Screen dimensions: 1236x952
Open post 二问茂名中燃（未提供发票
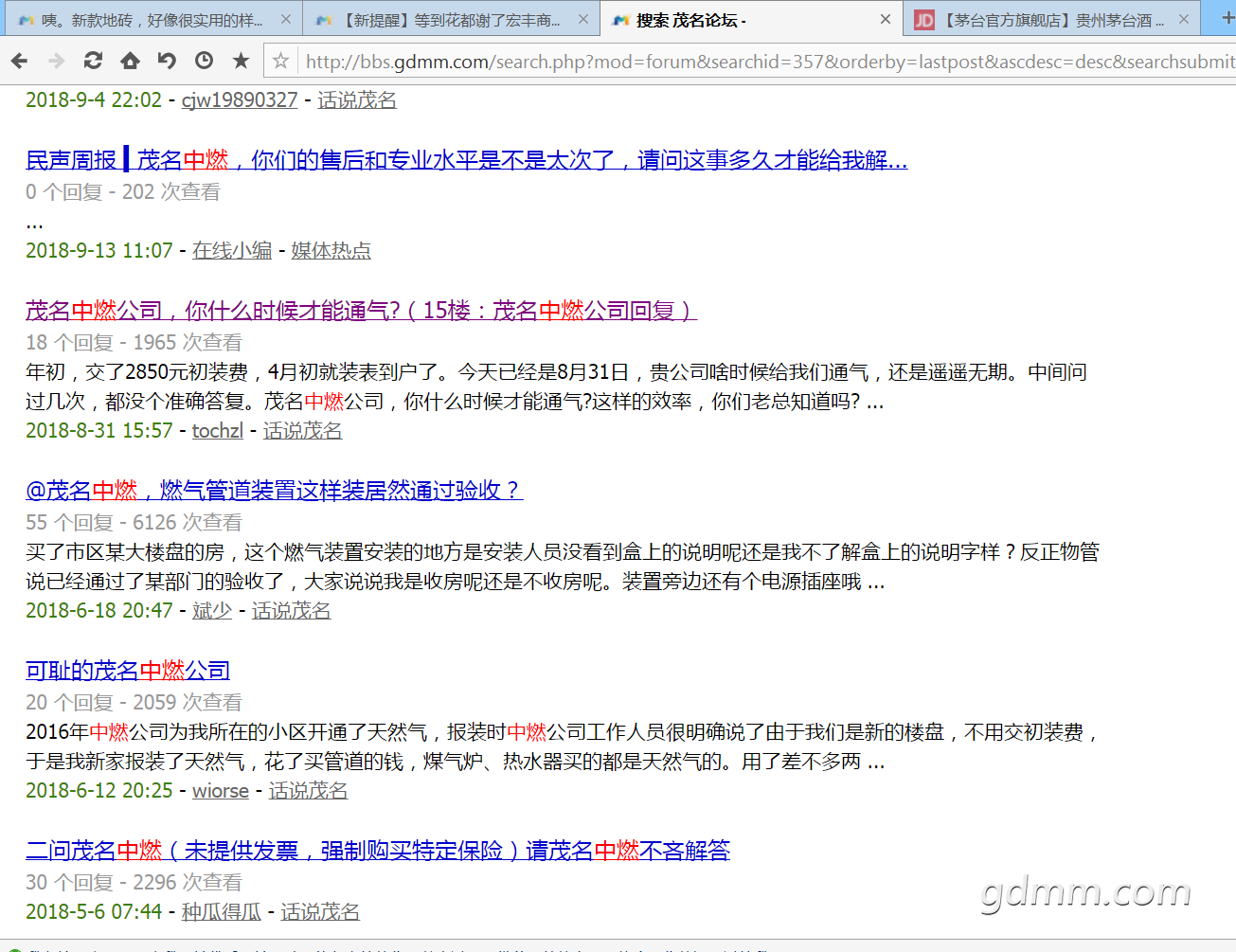coord(378,851)
